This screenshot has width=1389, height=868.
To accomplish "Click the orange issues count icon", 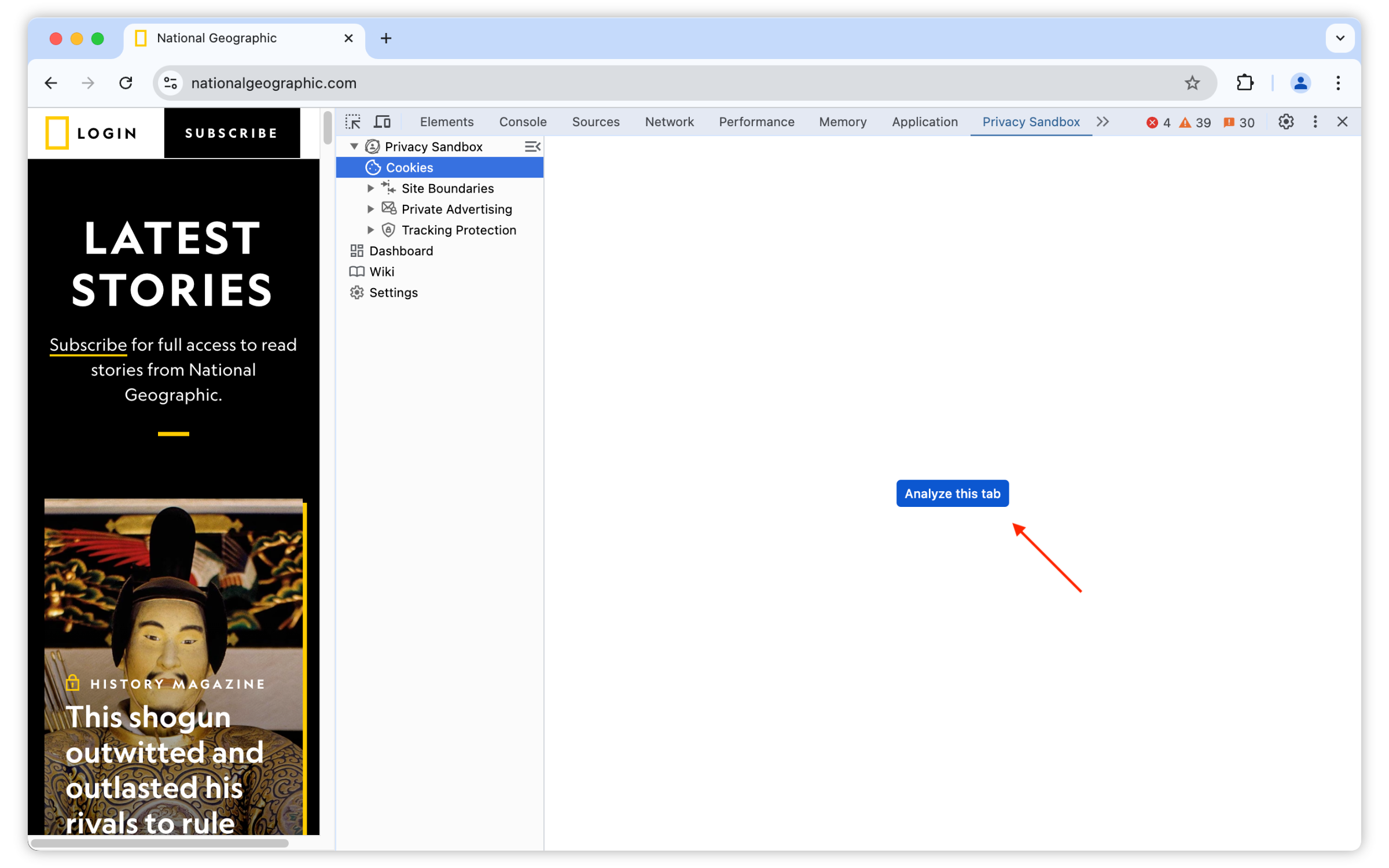I will tap(1229, 123).
